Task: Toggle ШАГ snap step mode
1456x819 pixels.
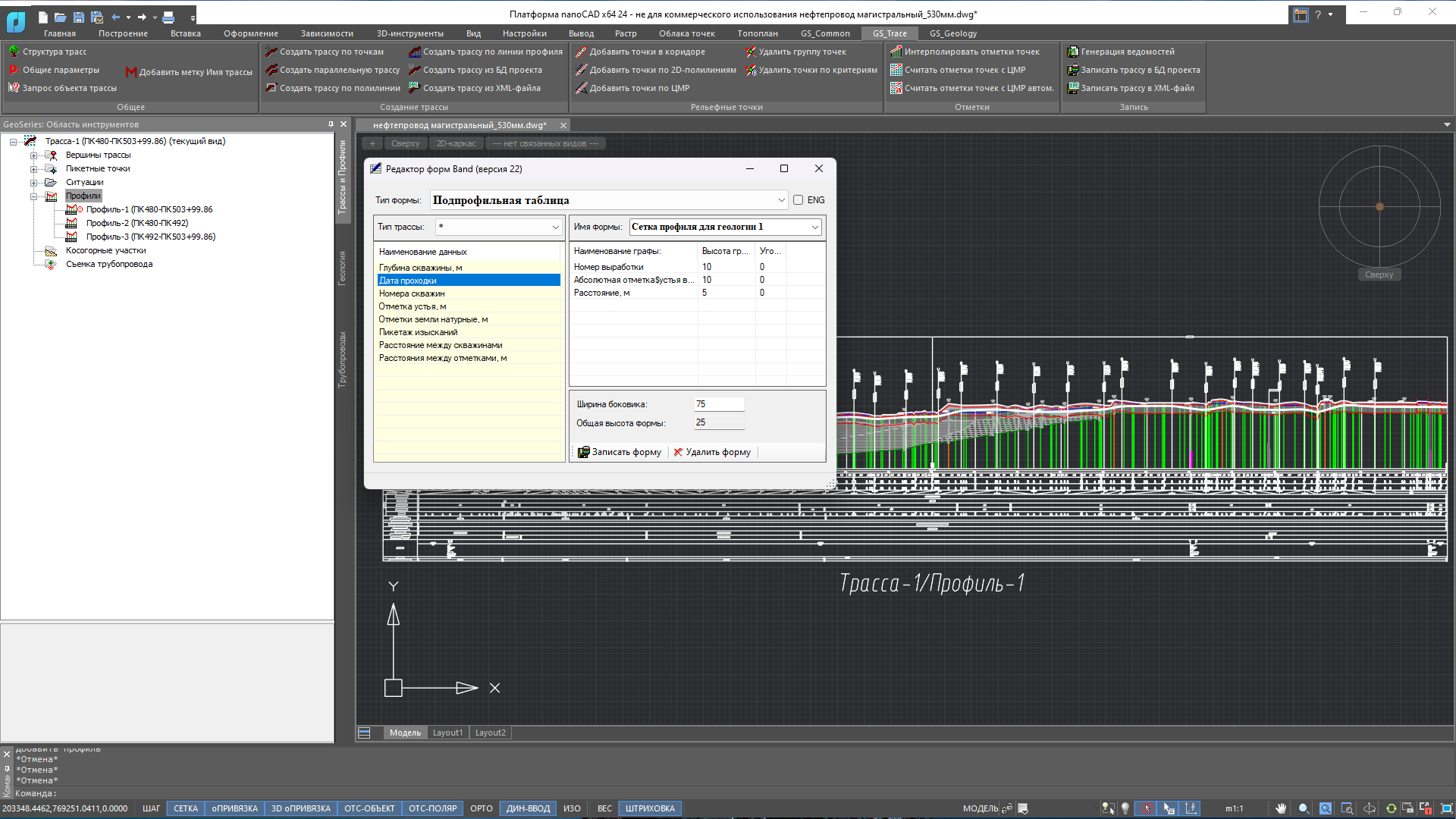Action: [152, 808]
